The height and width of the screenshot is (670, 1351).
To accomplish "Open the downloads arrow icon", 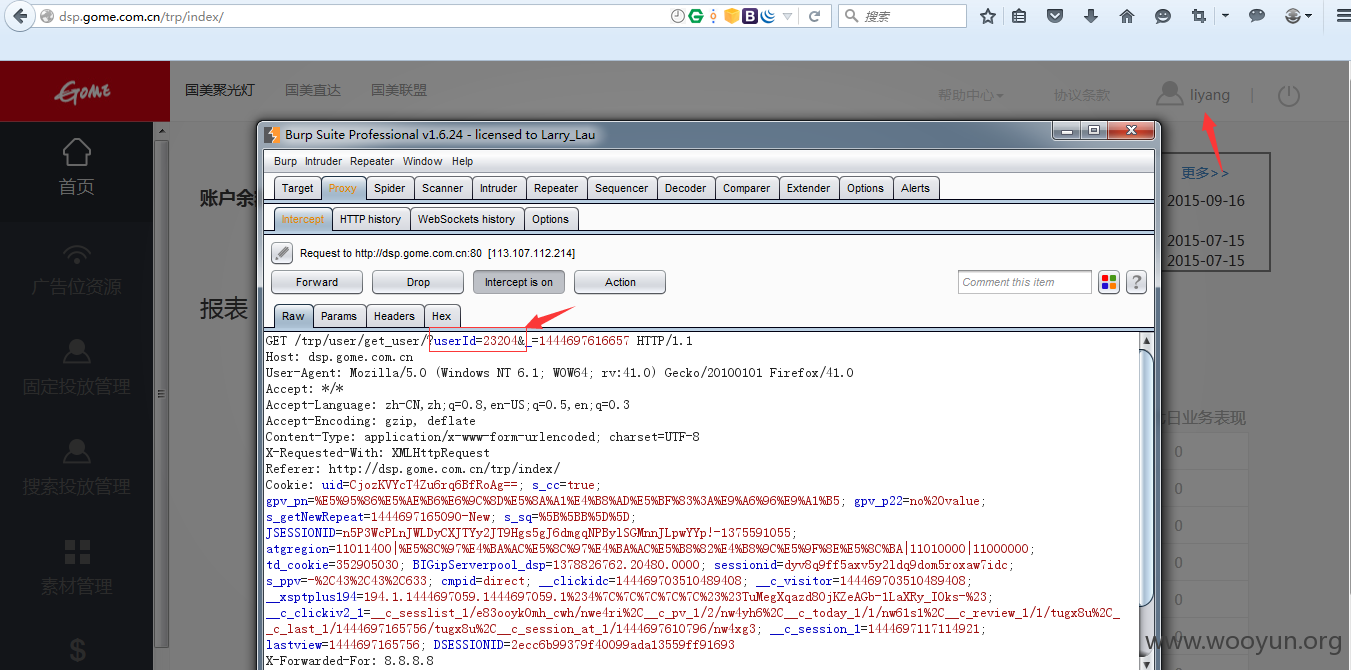I will tap(1091, 16).
